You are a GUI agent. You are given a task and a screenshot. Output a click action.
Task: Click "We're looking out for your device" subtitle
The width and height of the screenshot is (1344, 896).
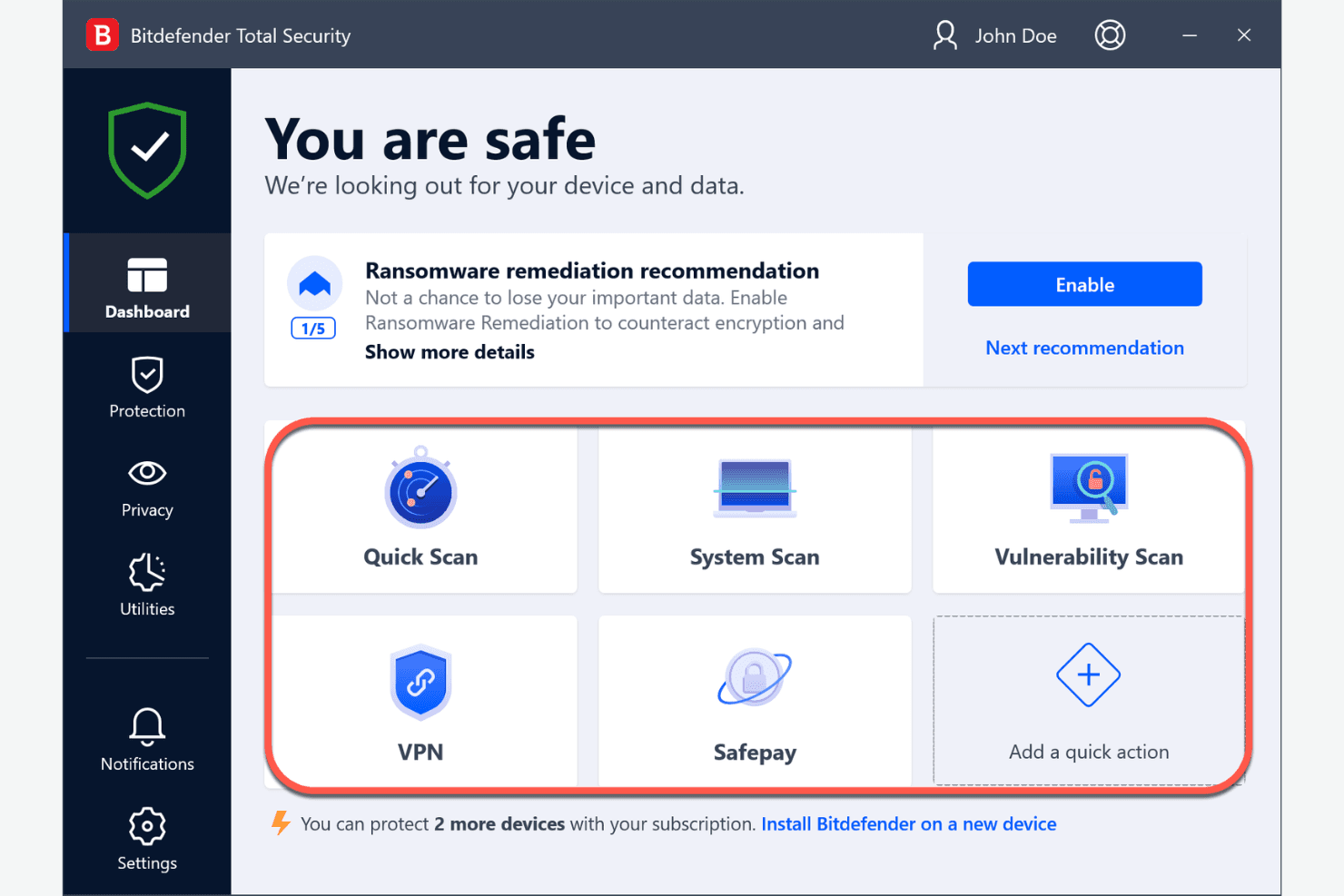point(504,186)
